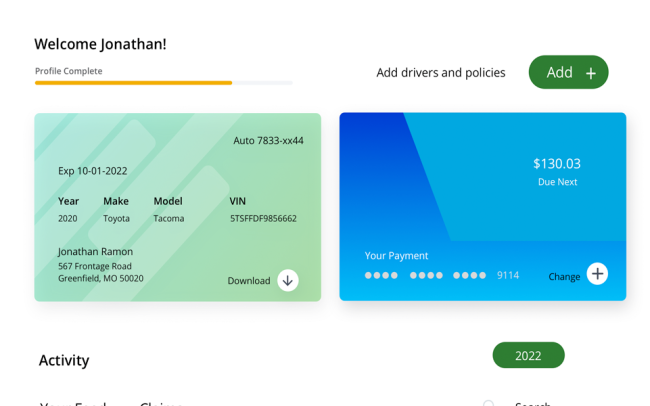
Task: Click the search magnifier icon near Activity
Action: pos(489,403)
